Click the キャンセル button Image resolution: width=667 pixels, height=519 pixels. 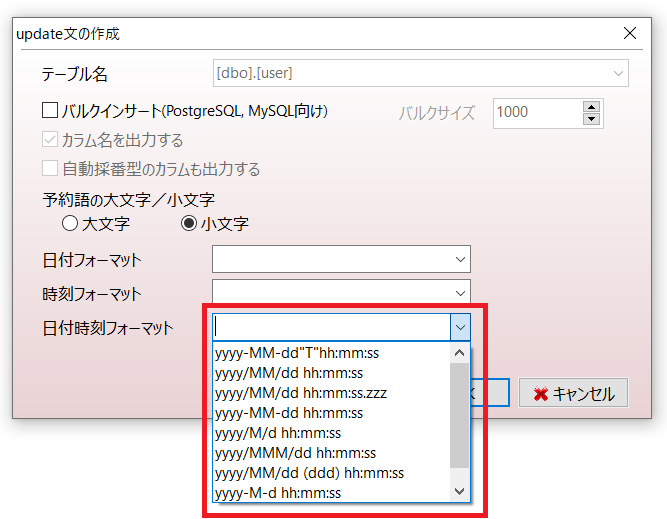point(573,393)
